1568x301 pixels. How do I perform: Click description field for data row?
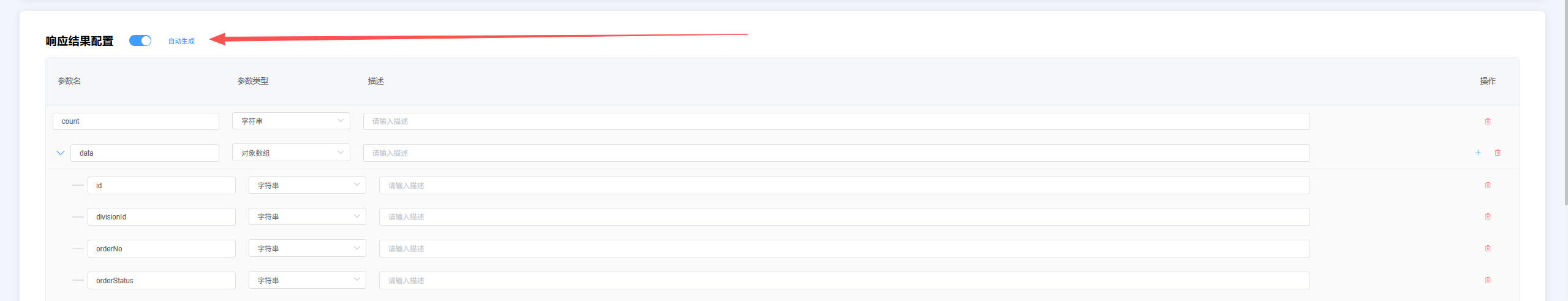(836, 153)
